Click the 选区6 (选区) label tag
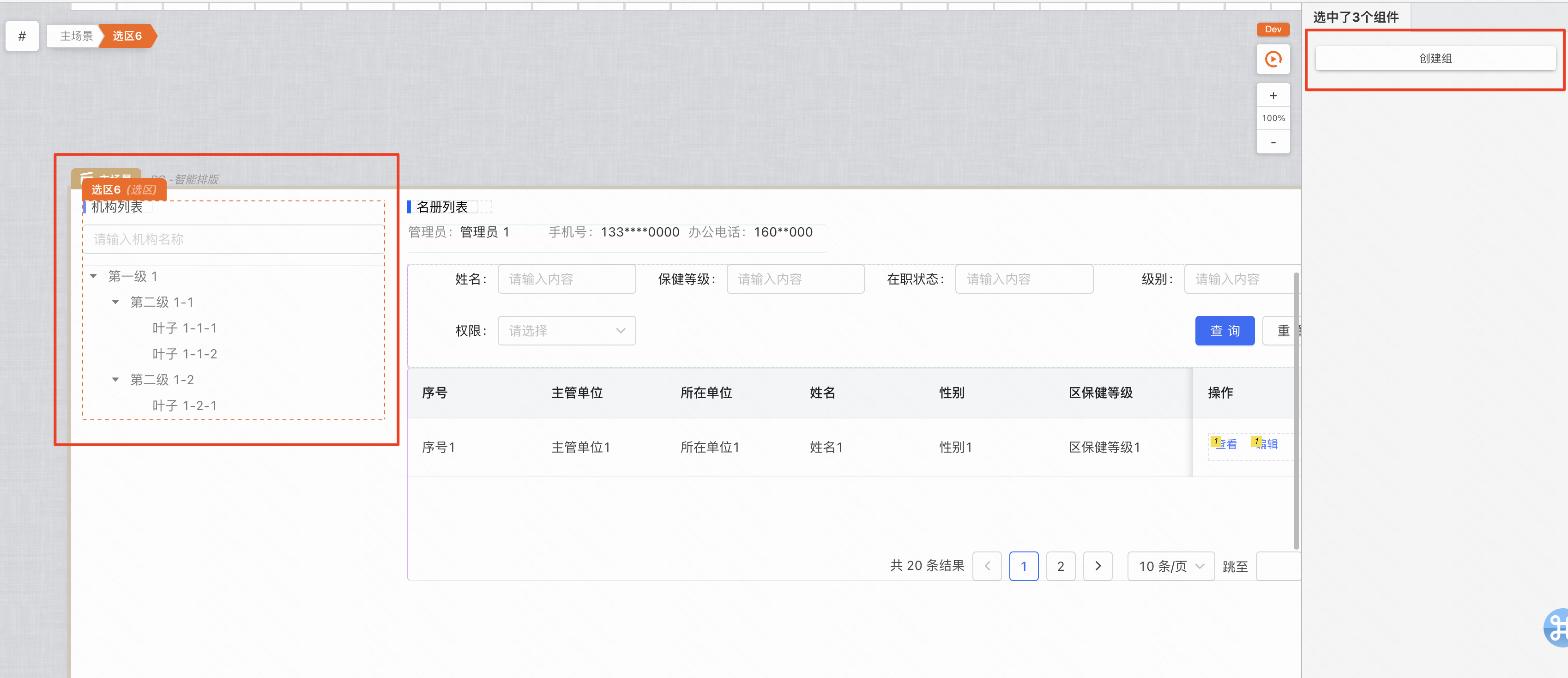This screenshot has width=1568, height=678. pyautogui.click(x=124, y=190)
